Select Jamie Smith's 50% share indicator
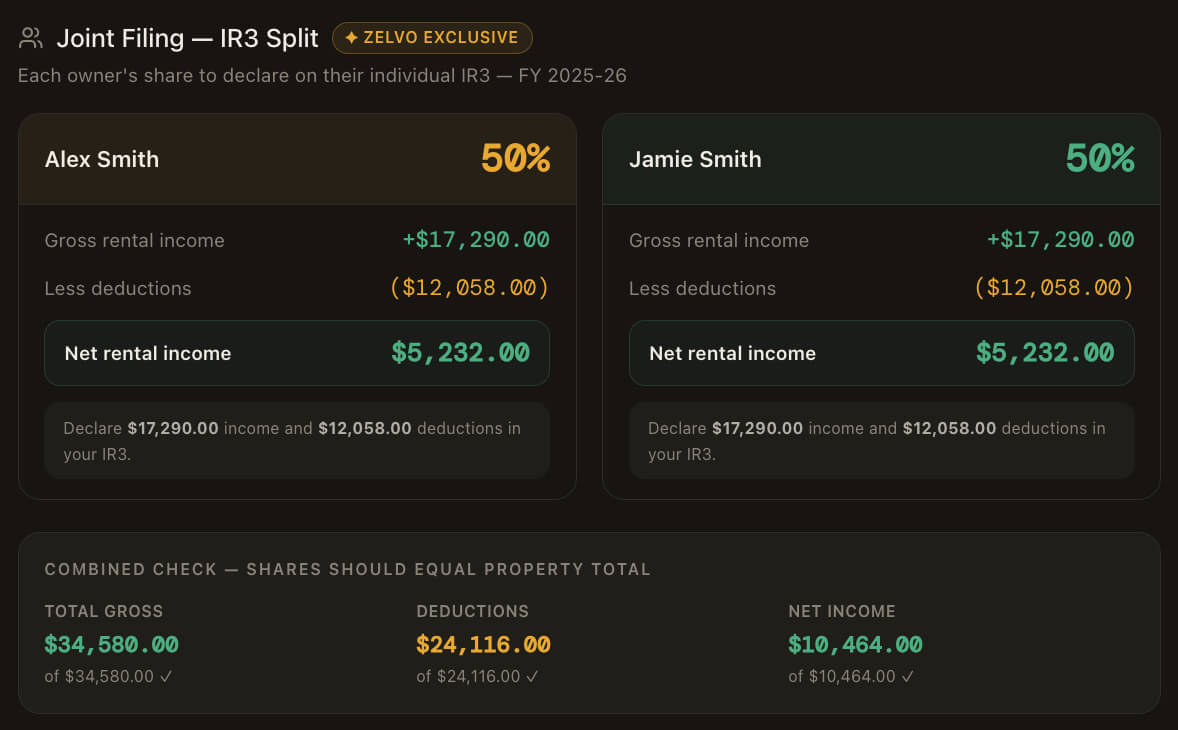1178x730 pixels. (x=1098, y=158)
